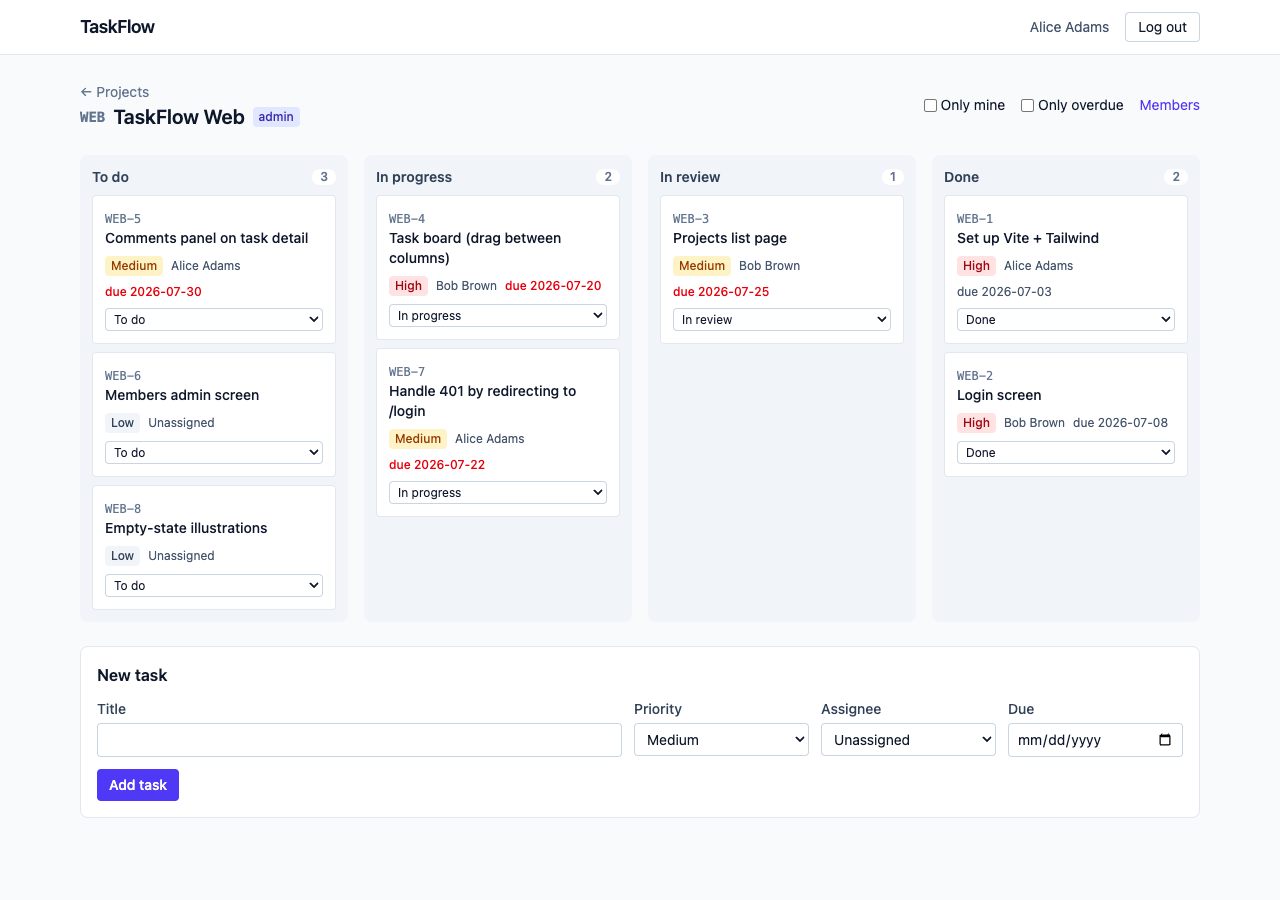This screenshot has height=900, width=1280.
Task: Open status dropdown on Login screen card
Action: click(1066, 453)
